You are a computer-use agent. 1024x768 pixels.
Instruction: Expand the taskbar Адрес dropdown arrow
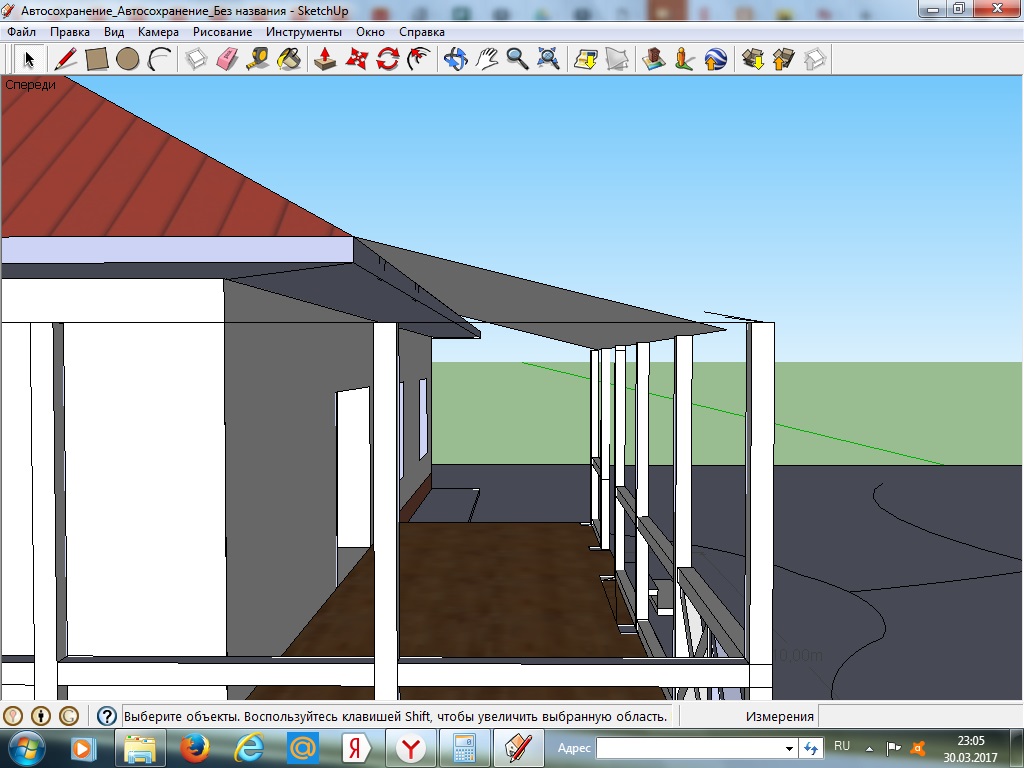tap(789, 748)
